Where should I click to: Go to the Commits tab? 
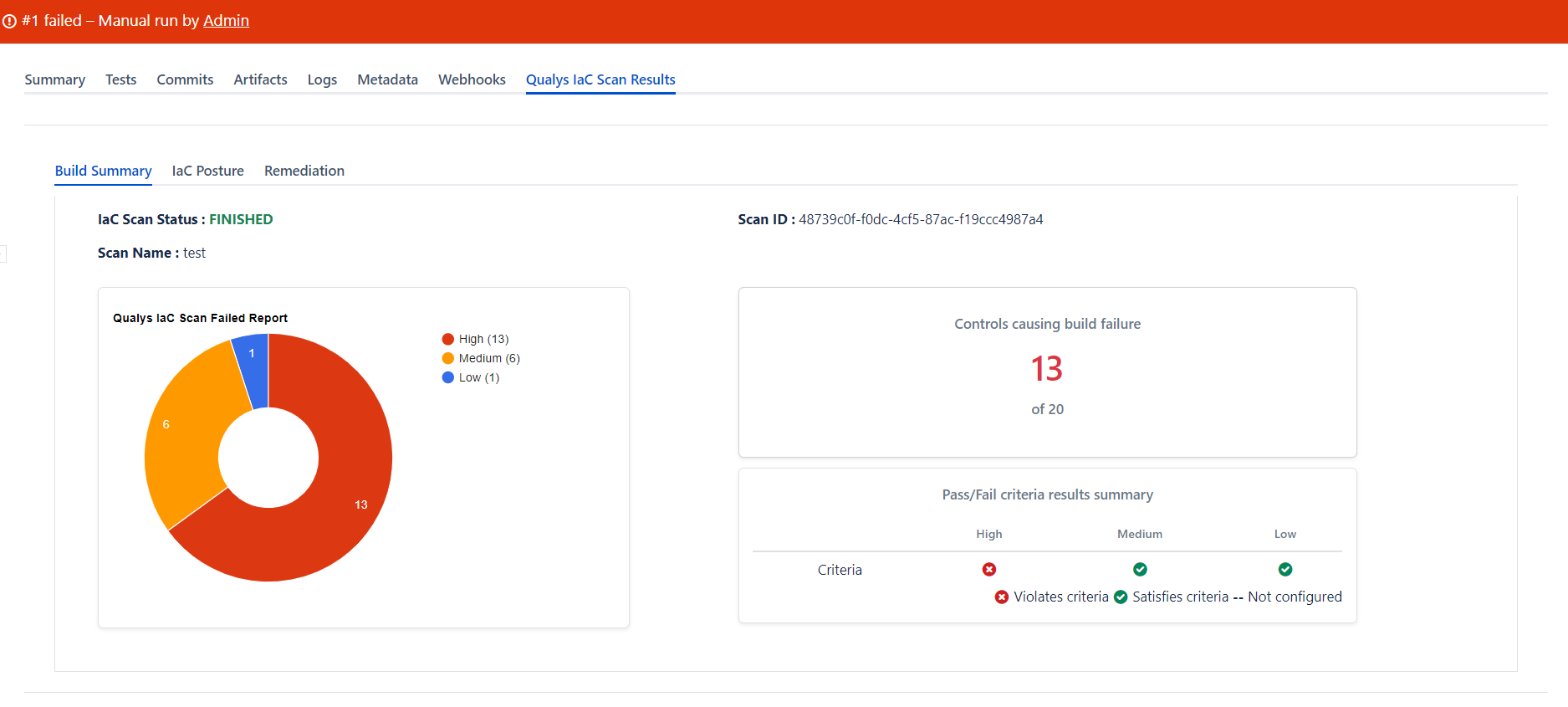[185, 79]
